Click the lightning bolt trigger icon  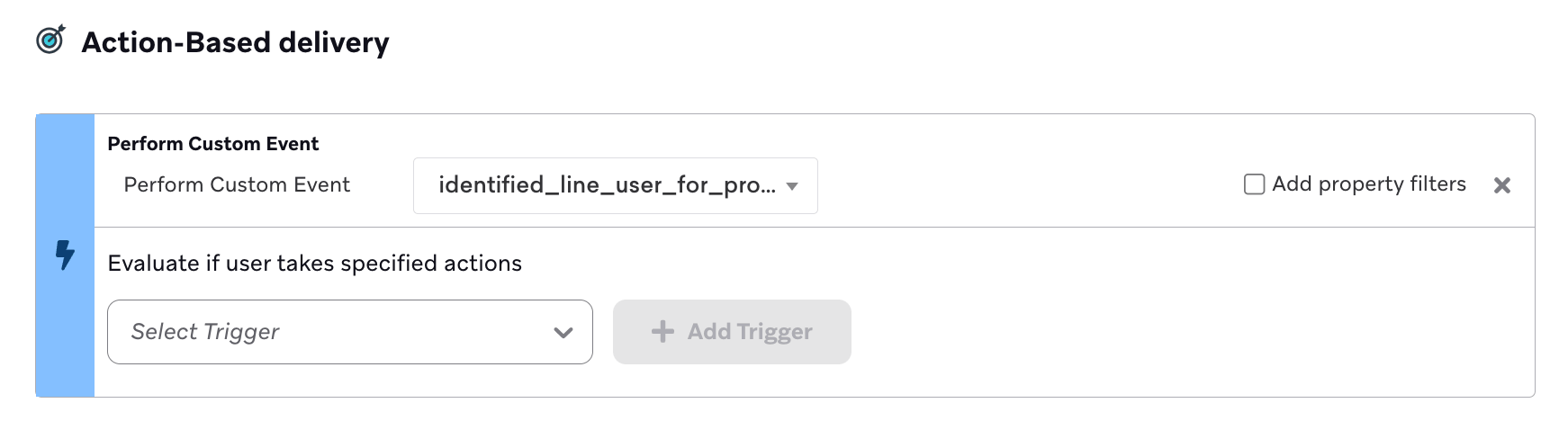[65, 255]
